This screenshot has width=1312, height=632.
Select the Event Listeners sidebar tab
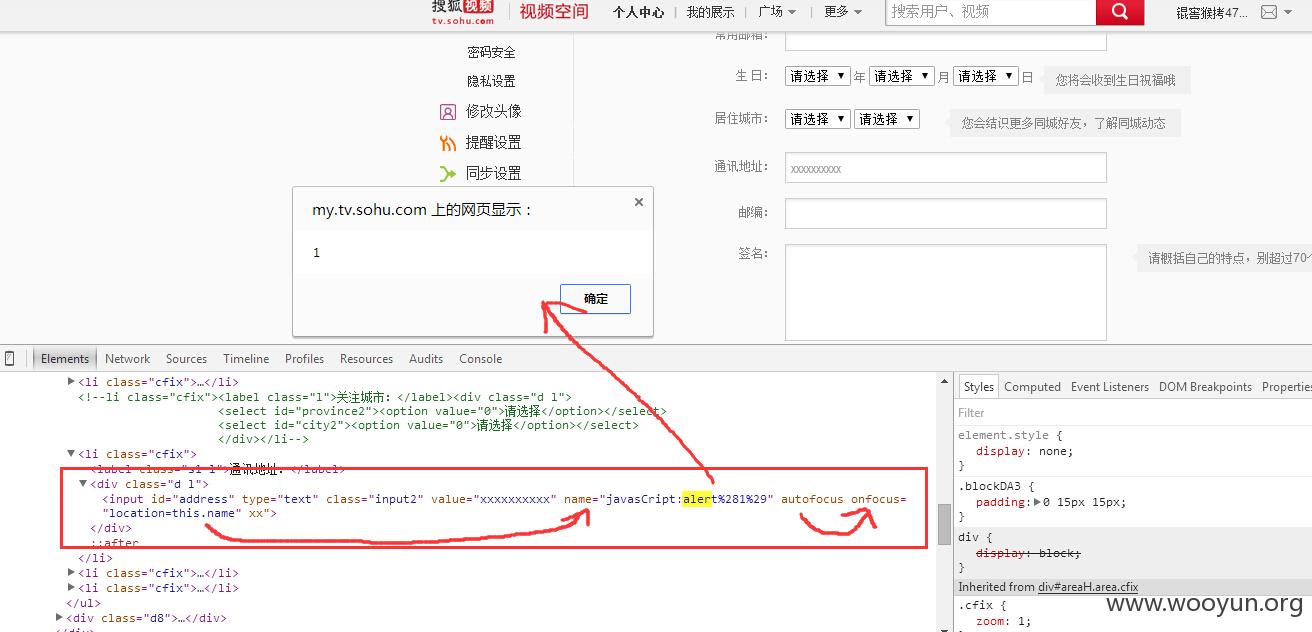pyautogui.click(x=1110, y=387)
